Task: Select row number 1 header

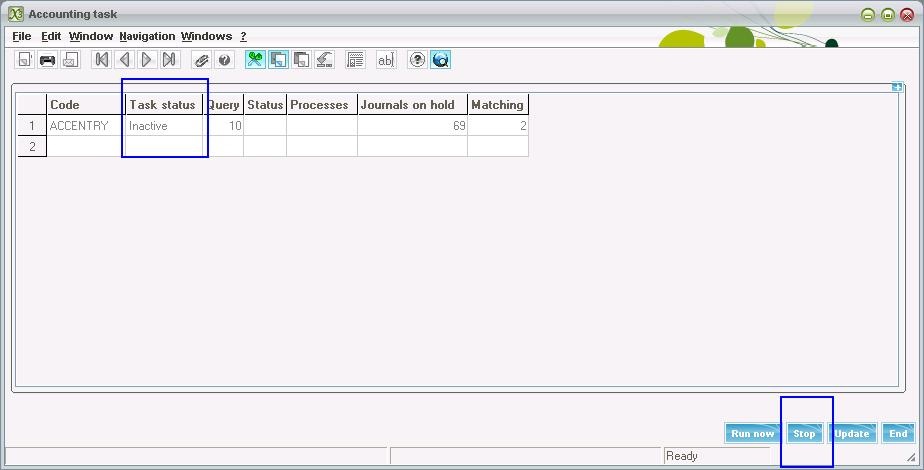Action: [32, 125]
